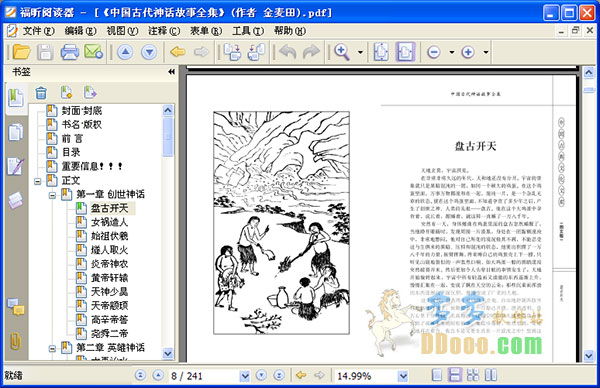Click the page number input field
Viewport: 600px width, 388px height.
[x=204, y=376]
